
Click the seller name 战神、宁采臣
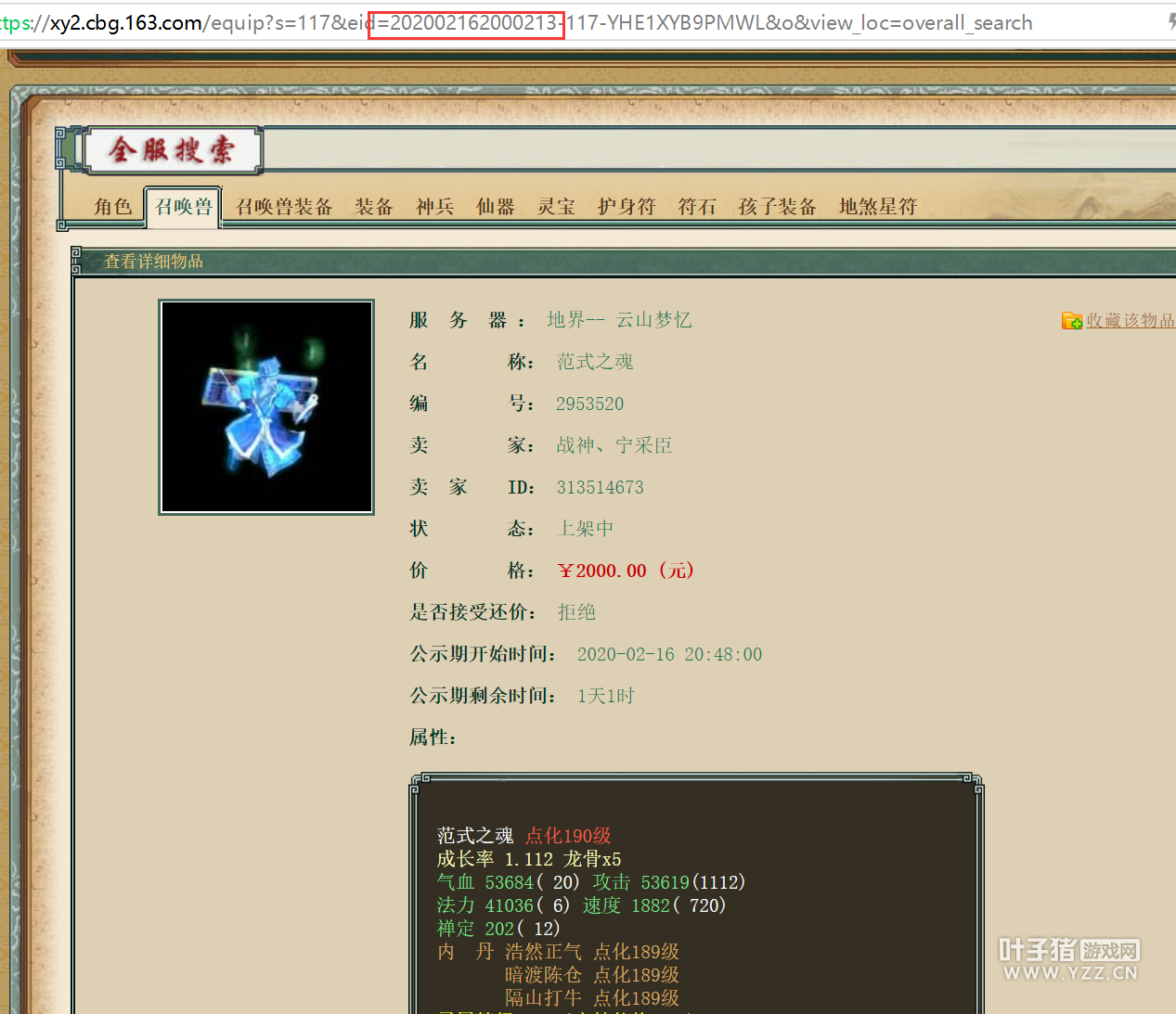(x=614, y=445)
